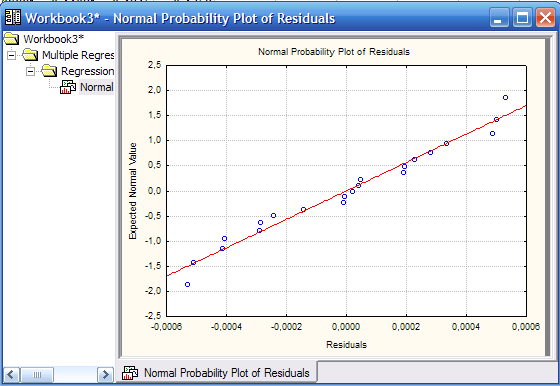Click graph icon on the bottom tab
Image resolution: width=560 pixels, height=386 pixels.
coord(130,373)
